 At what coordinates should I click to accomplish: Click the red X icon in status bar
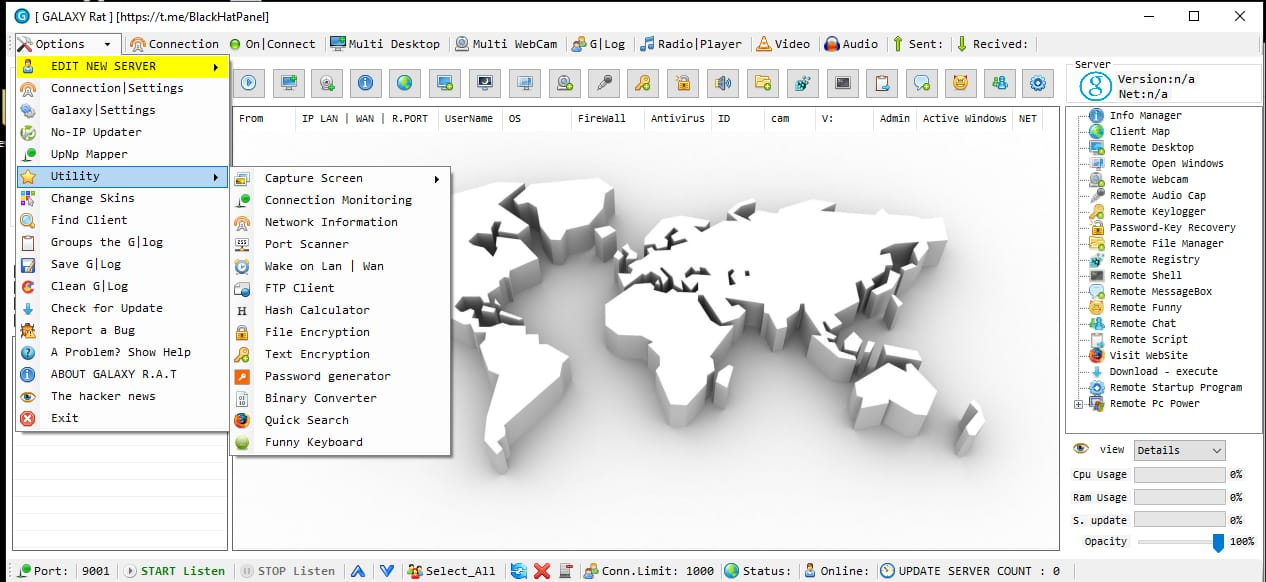(x=542, y=571)
